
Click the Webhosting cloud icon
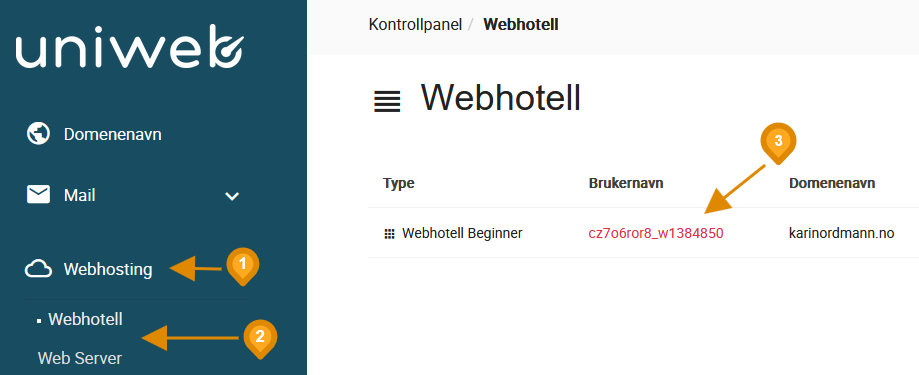(x=38, y=269)
